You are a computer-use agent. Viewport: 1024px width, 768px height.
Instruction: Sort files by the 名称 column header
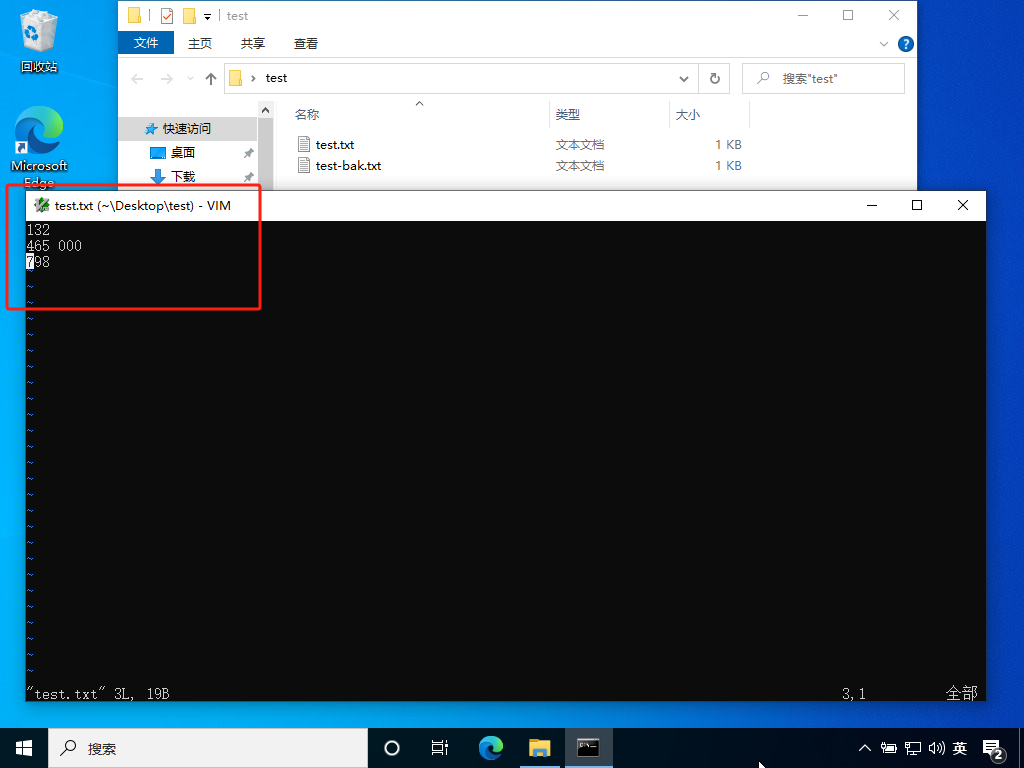307,115
